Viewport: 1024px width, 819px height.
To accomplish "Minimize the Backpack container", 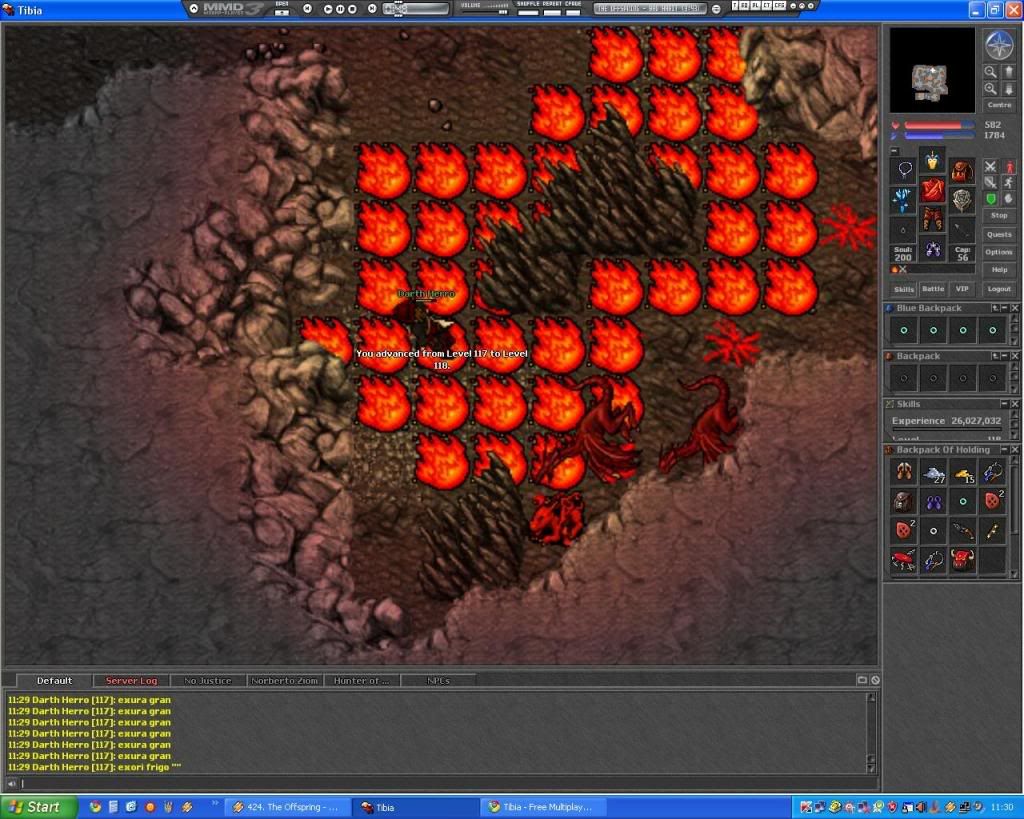I will tap(1005, 356).
